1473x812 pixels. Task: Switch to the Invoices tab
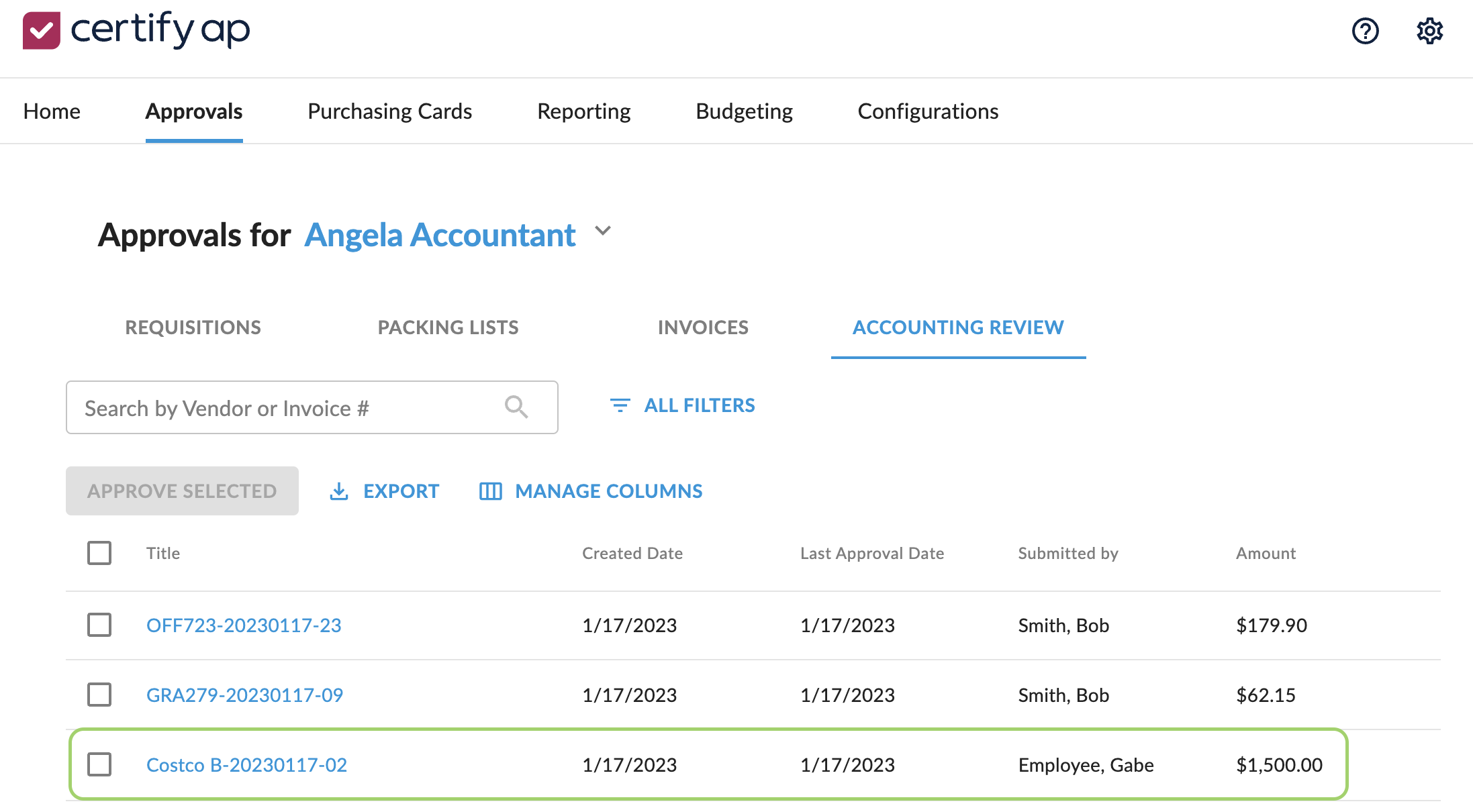tap(703, 327)
